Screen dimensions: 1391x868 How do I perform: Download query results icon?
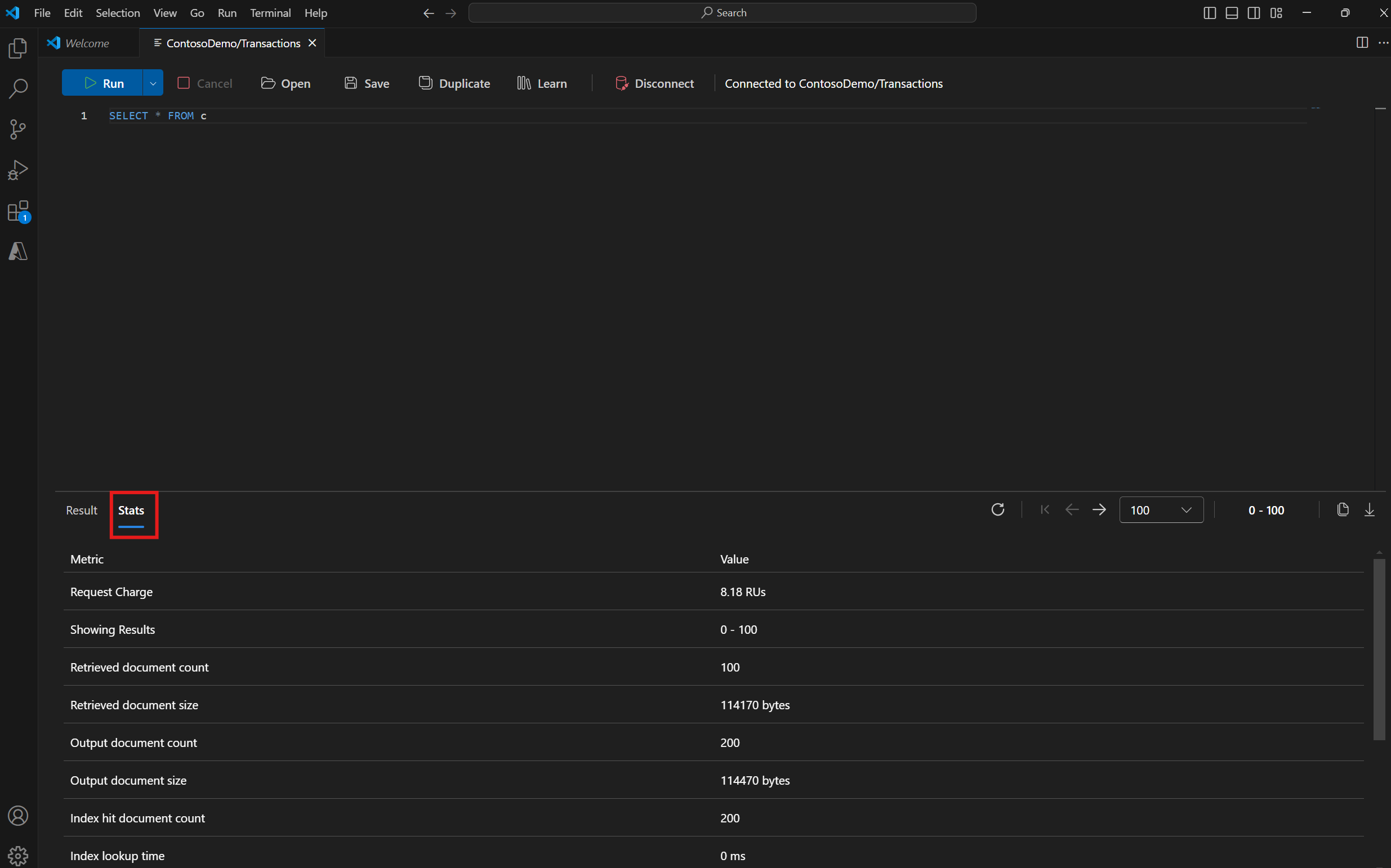[x=1369, y=510]
